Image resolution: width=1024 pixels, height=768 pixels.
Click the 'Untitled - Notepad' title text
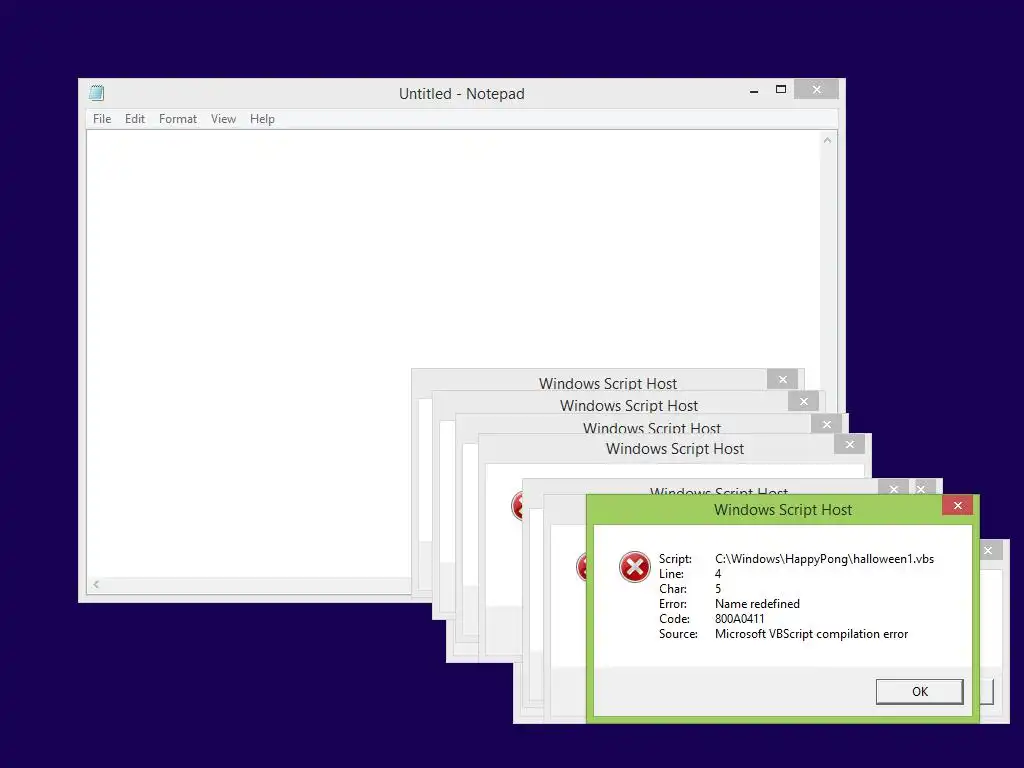tap(462, 94)
